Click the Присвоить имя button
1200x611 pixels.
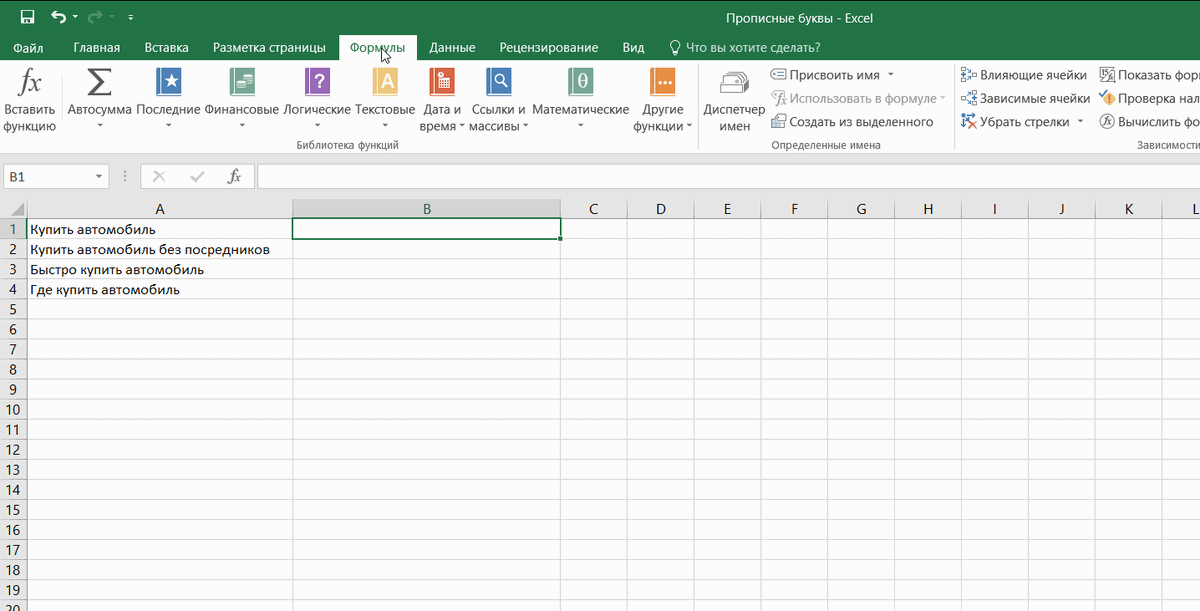coord(825,75)
